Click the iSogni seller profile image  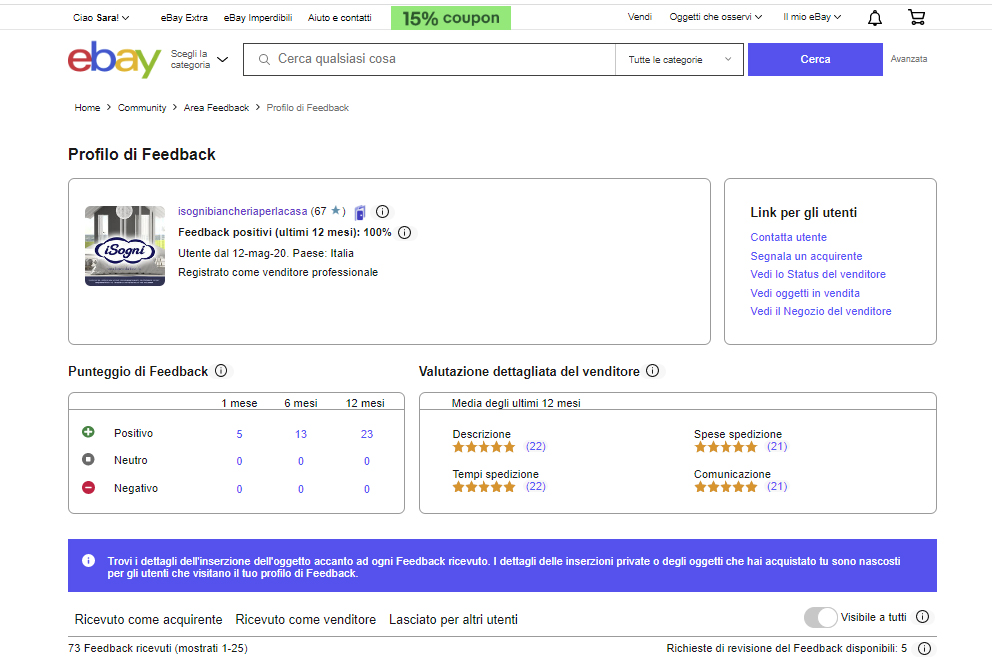tap(125, 245)
